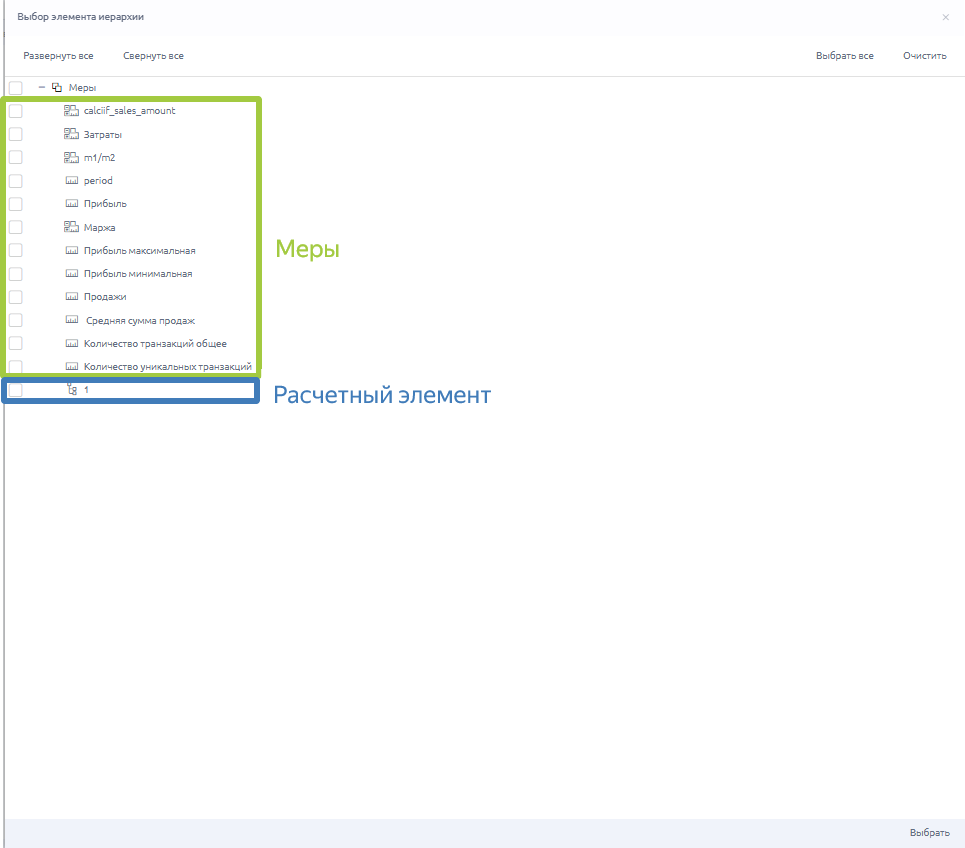Click the calculated measure icon beside calciif_sales_amount
965x848 pixels.
click(x=71, y=111)
